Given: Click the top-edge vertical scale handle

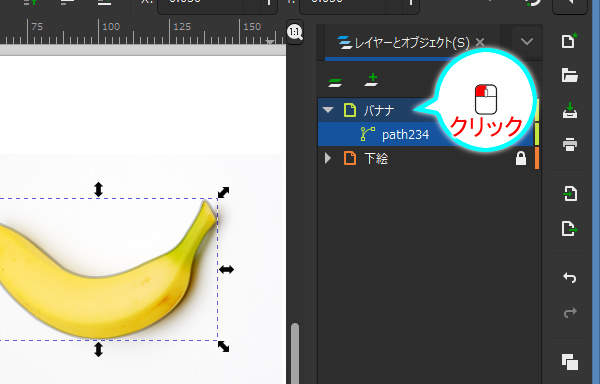Looking at the screenshot, I should point(98,189).
